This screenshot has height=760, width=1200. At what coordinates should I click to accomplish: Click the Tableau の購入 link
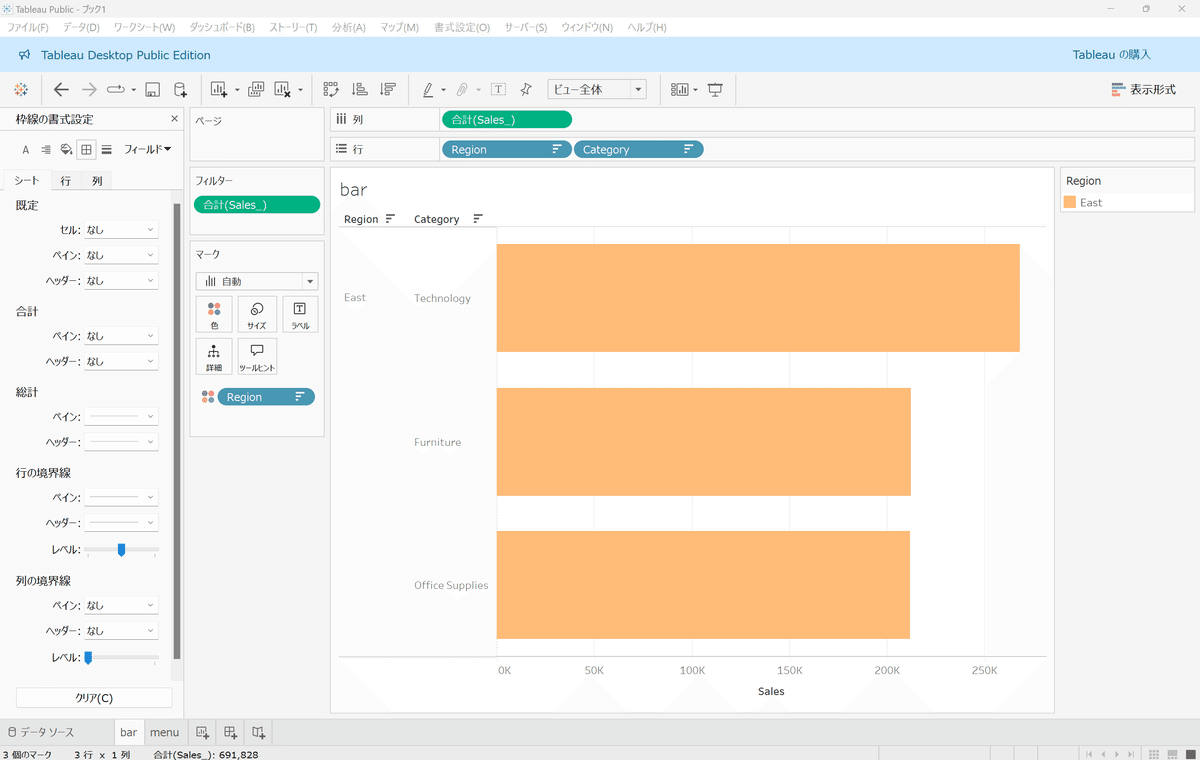click(x=1112, y=55)
